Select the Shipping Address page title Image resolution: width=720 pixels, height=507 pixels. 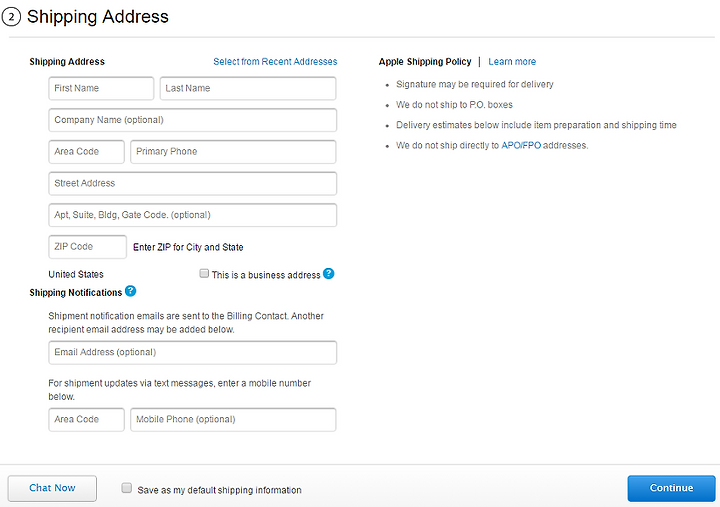tap(98, 17)
